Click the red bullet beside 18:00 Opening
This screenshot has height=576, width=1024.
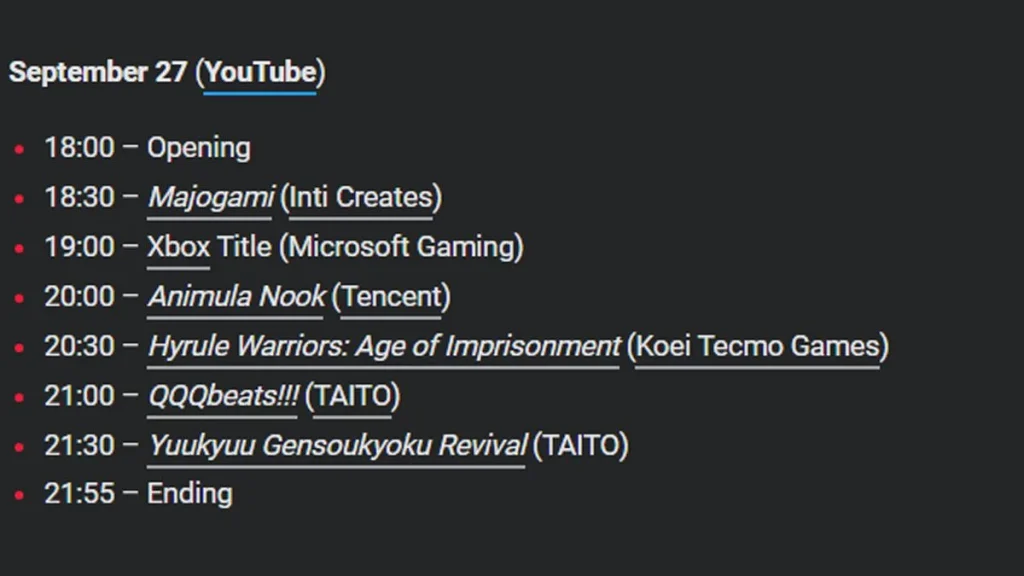click(19, 150)
